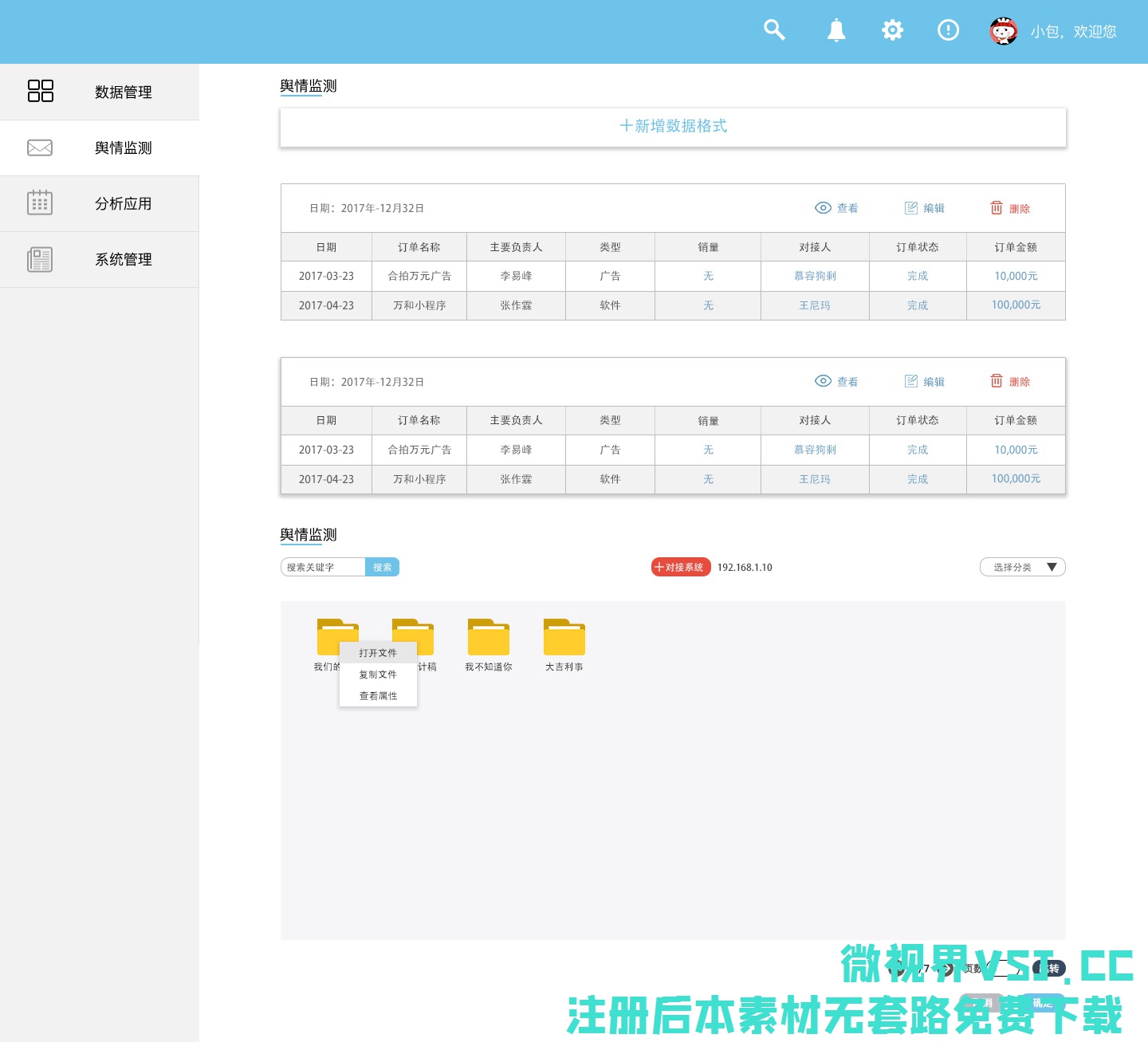Click the user avatar picture
This screenshot has height=1042, width=1148.
[1003, 31]
